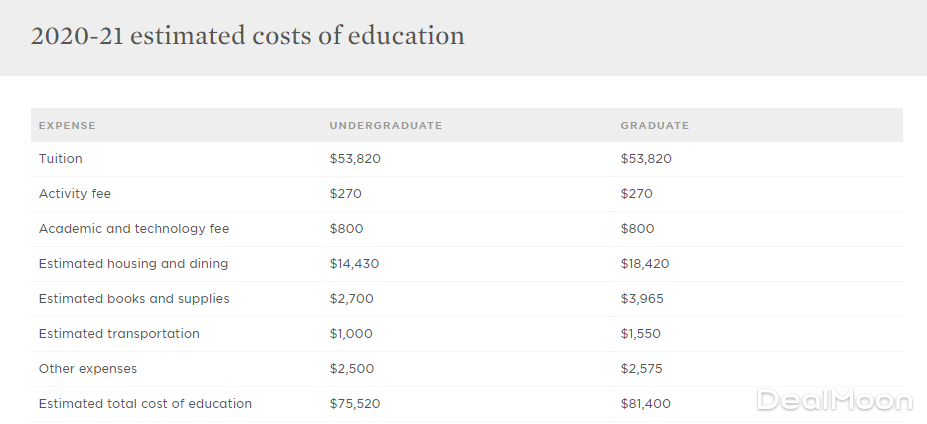Click undergraduate total $75,520
Image resolution: width=927 pixels, height=424 pixels.
click(354, 404)
